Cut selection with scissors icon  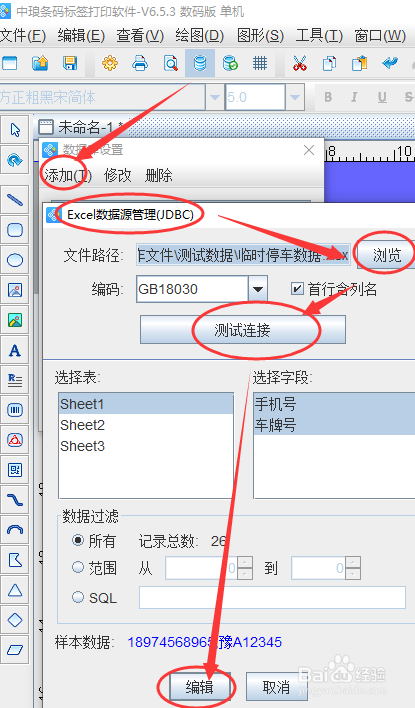(x=299, y=63)
